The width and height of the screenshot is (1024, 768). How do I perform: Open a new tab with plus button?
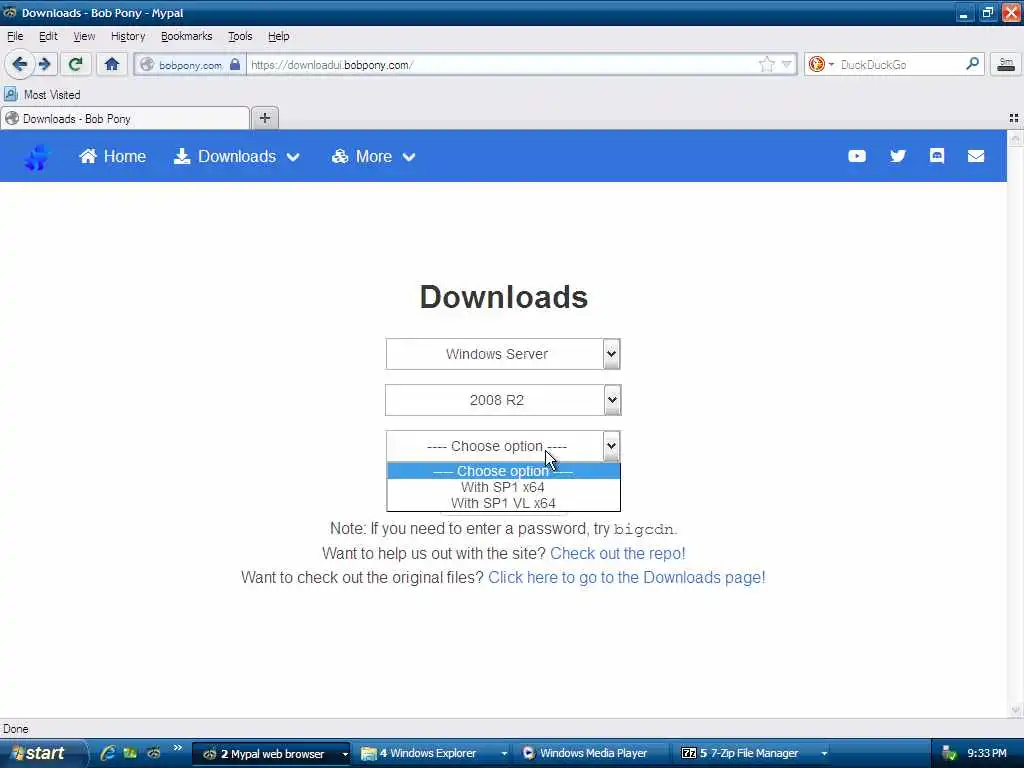(264, 118)
